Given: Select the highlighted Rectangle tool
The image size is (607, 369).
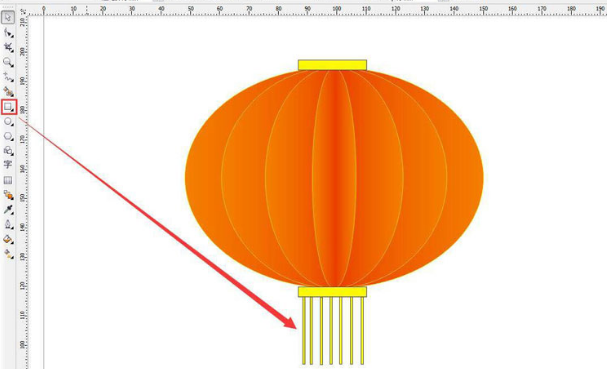Looking at the screenshot, I should tap(8, 107).
